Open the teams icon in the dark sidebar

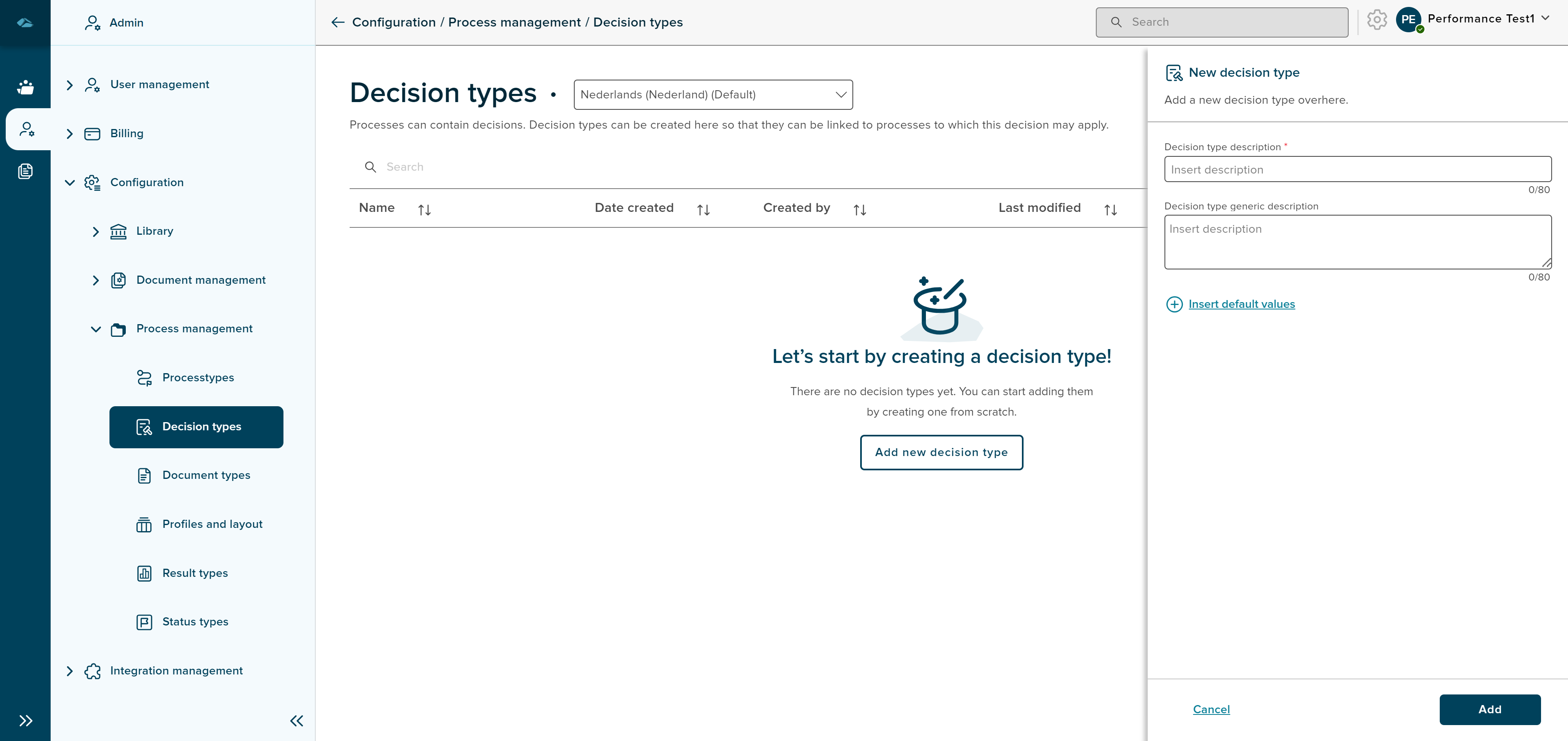click(26, 87)
